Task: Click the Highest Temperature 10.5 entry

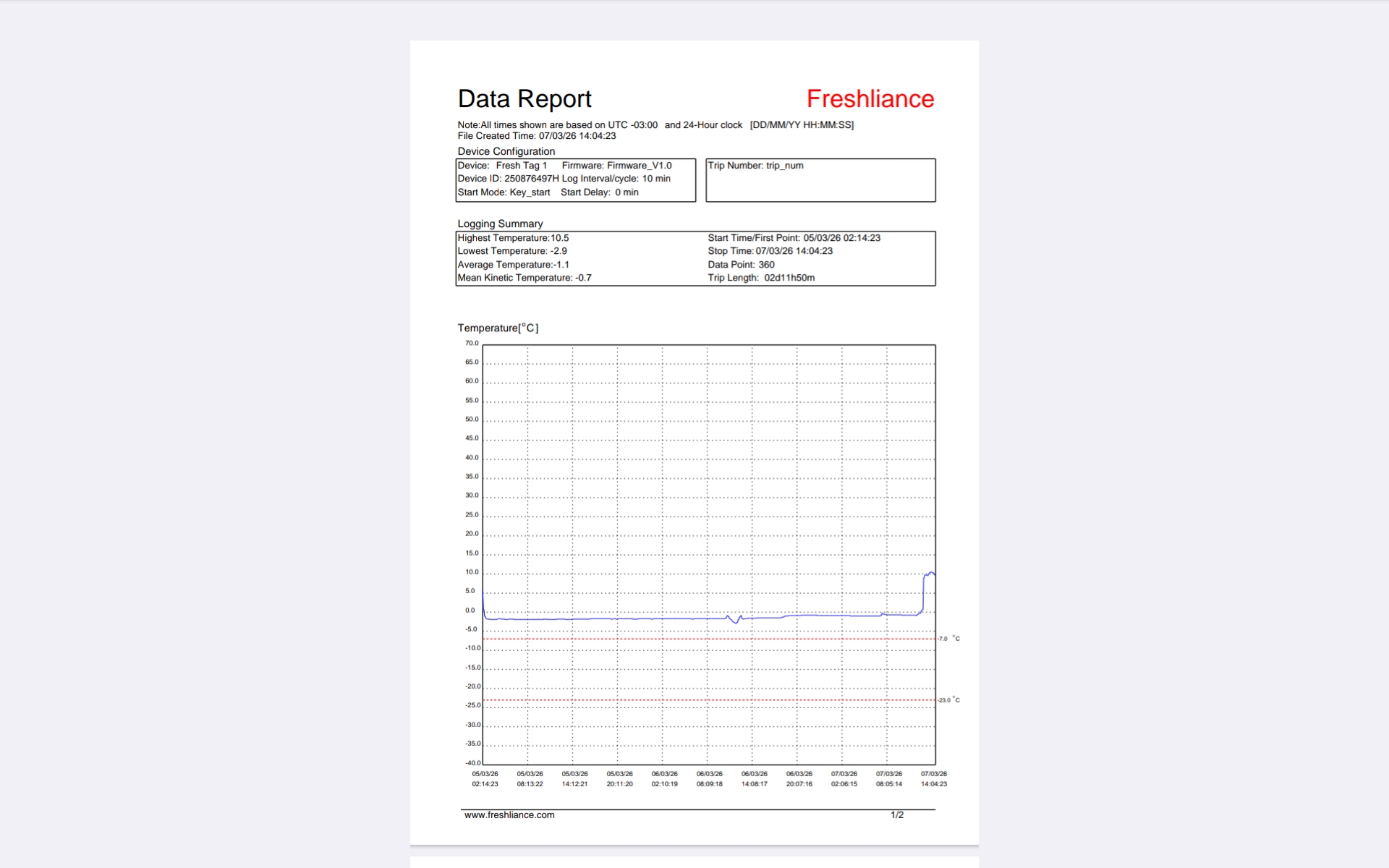Action: pos(513,238)
